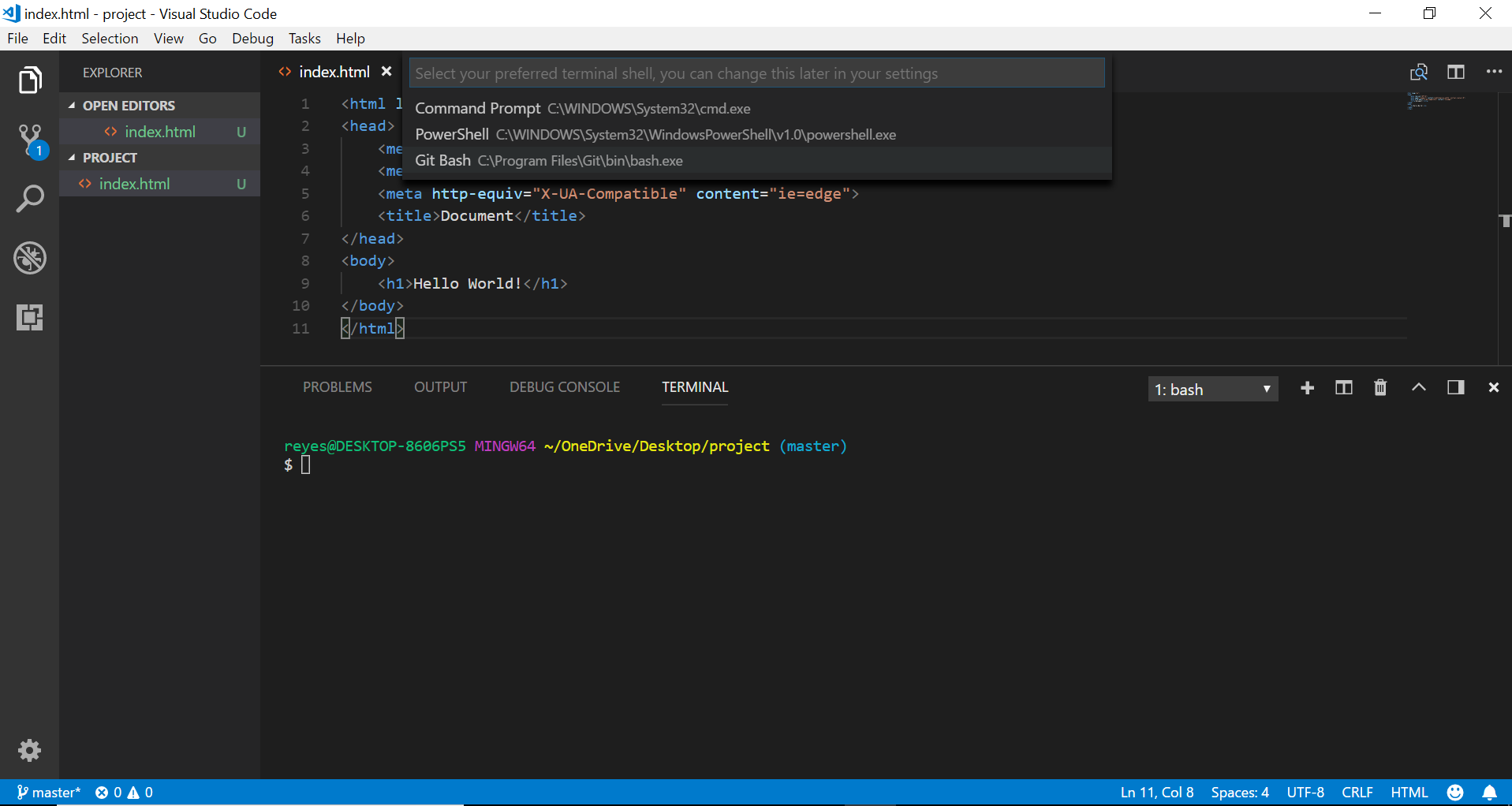The height and width of the screenshot is (806, 1512).
Task: Change indentation via Spaces: 4
Action: tap(1240, 793)
